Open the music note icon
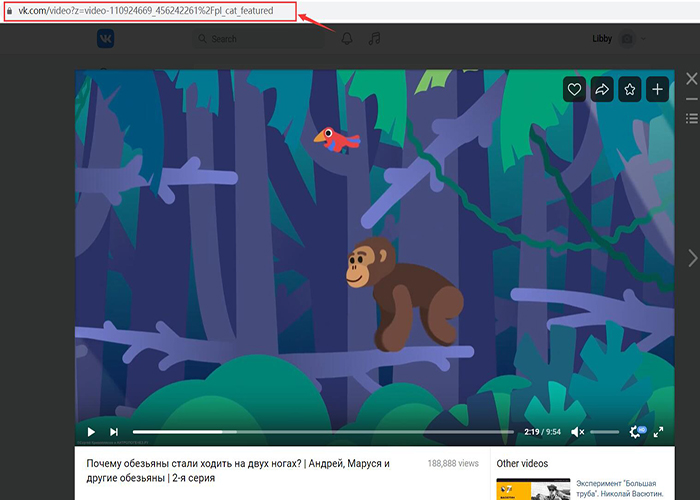 pos(374,39)
